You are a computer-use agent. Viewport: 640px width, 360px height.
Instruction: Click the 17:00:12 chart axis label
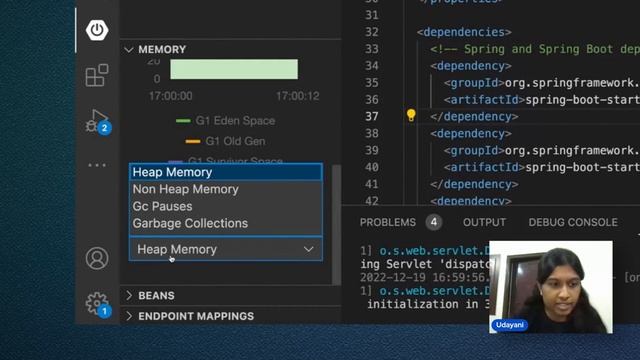298,96
